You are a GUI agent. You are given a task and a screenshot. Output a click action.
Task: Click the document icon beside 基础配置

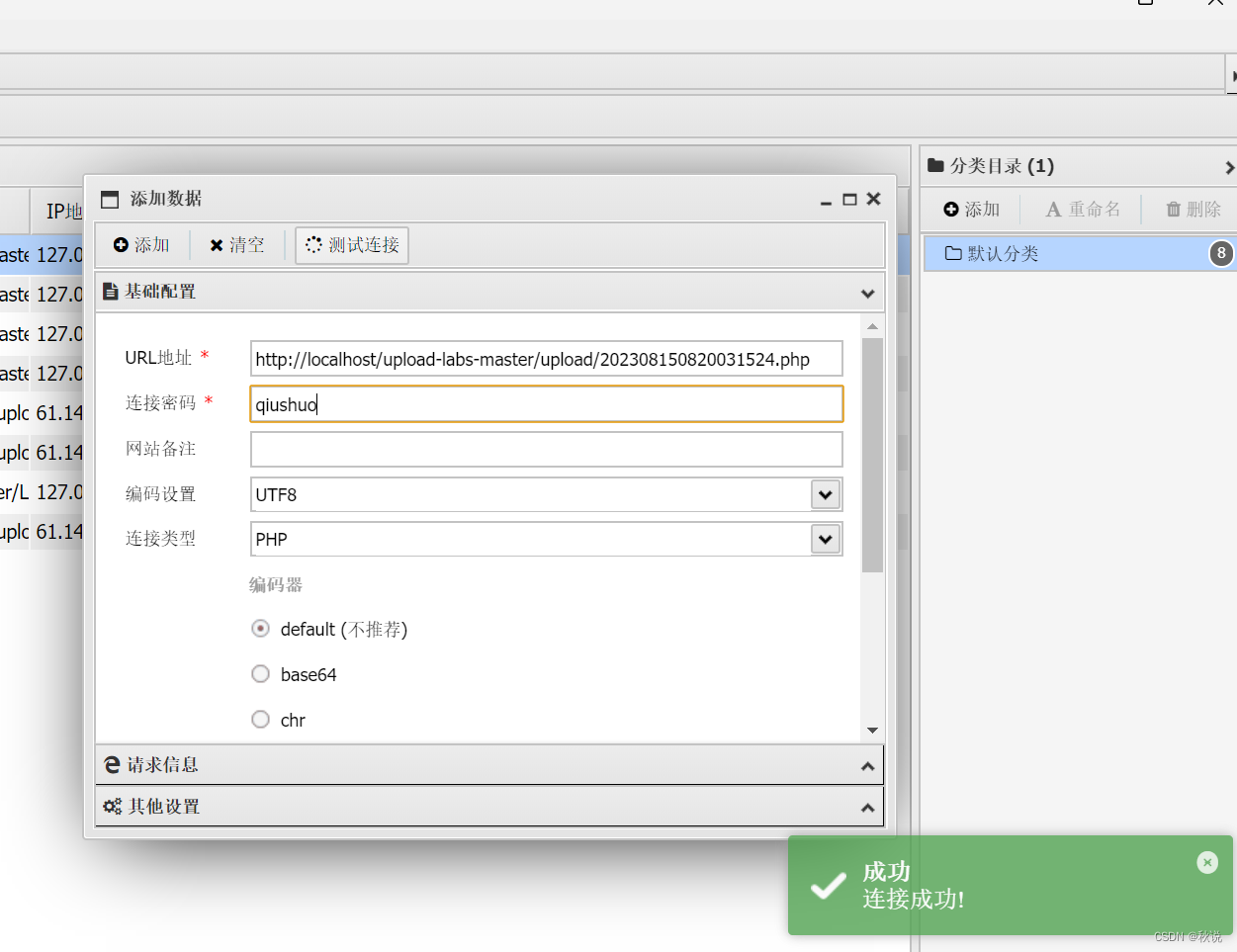pos(111,293)
